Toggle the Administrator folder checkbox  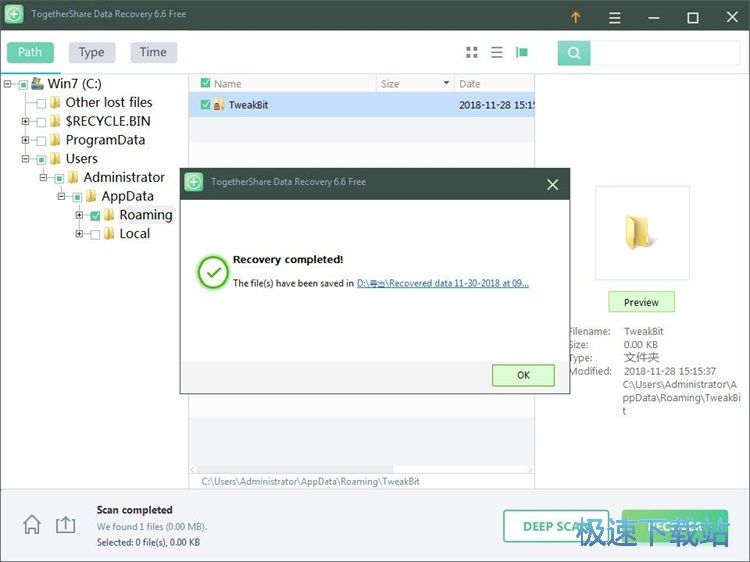coord(59,178)
